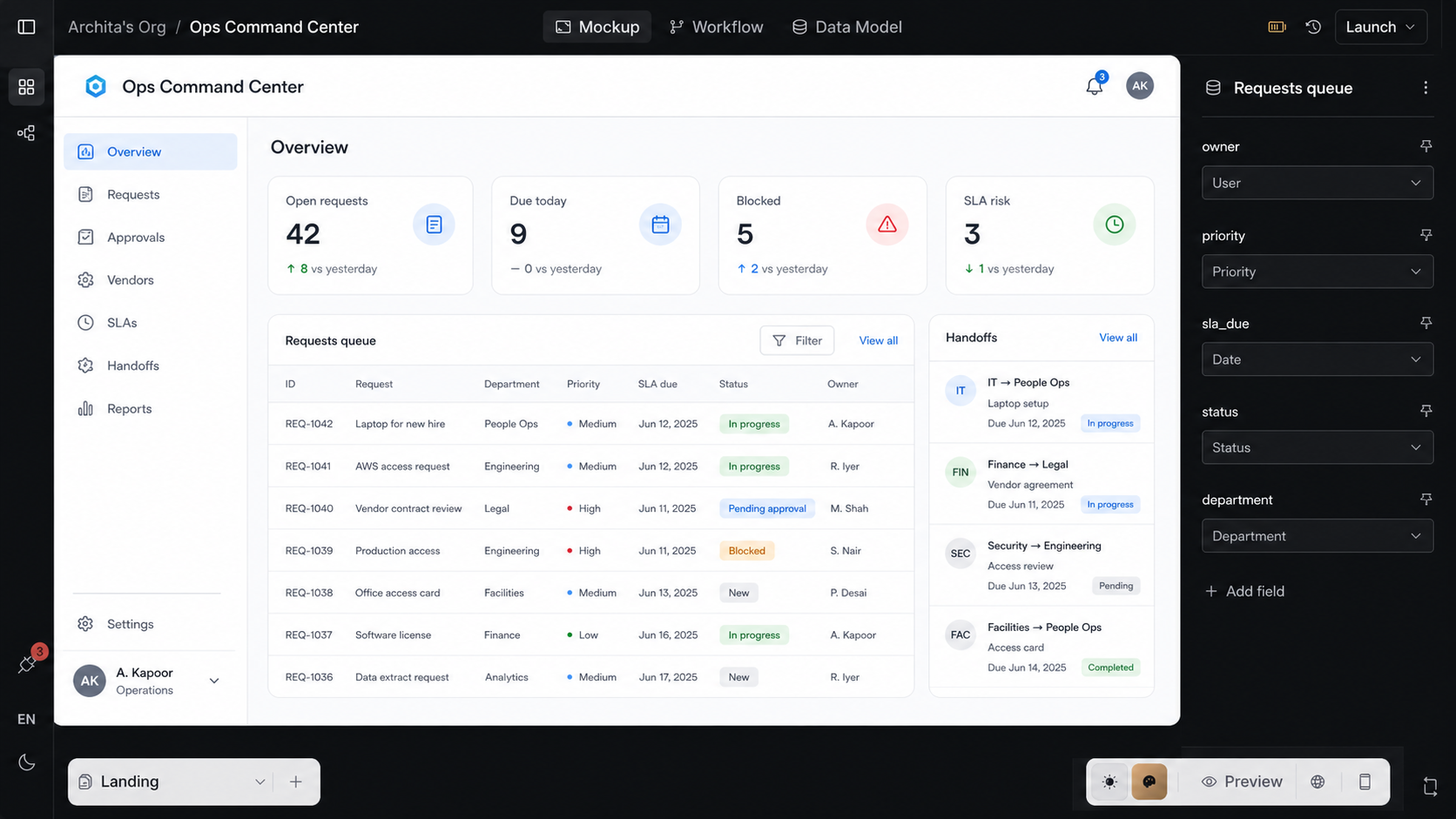Viewport: 1456px width, 819px height.
Task: Click the Open requests document icon
Action: point(434,225)
